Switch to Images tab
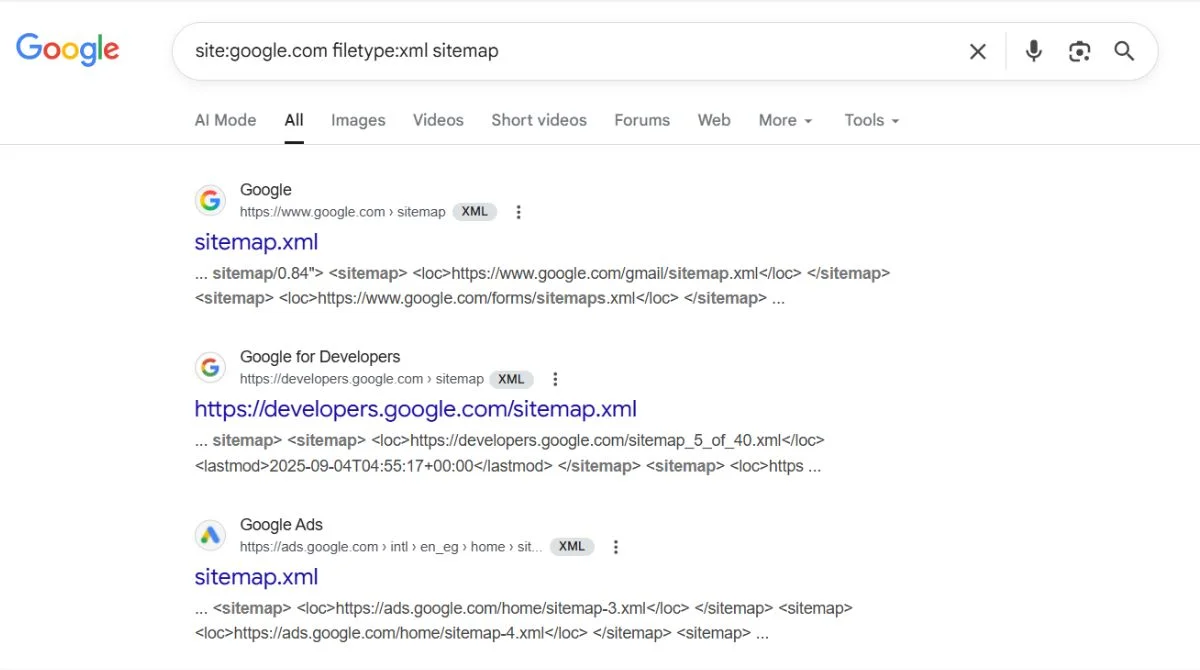The width and height of the screenshot is (1200, 670). coord(358,120)
